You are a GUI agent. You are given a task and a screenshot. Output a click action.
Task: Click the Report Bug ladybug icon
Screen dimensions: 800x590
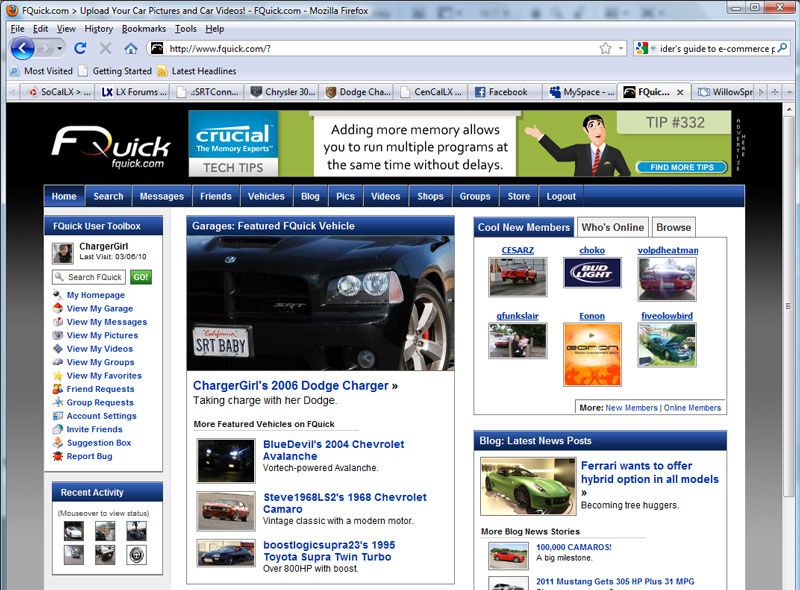coord(58,456)
